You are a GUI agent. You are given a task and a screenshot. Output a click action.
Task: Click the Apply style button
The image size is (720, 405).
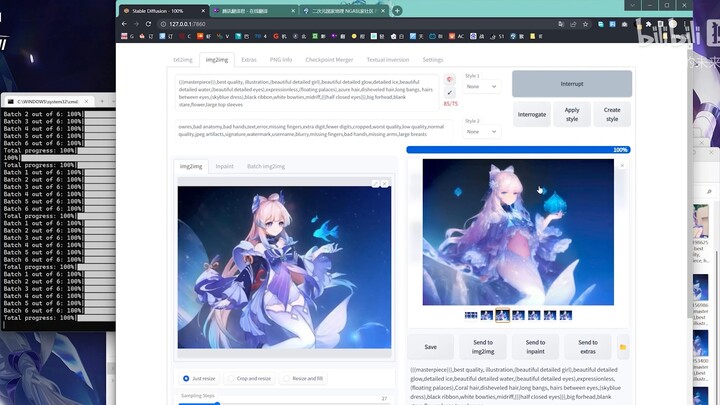pos(572,114)
